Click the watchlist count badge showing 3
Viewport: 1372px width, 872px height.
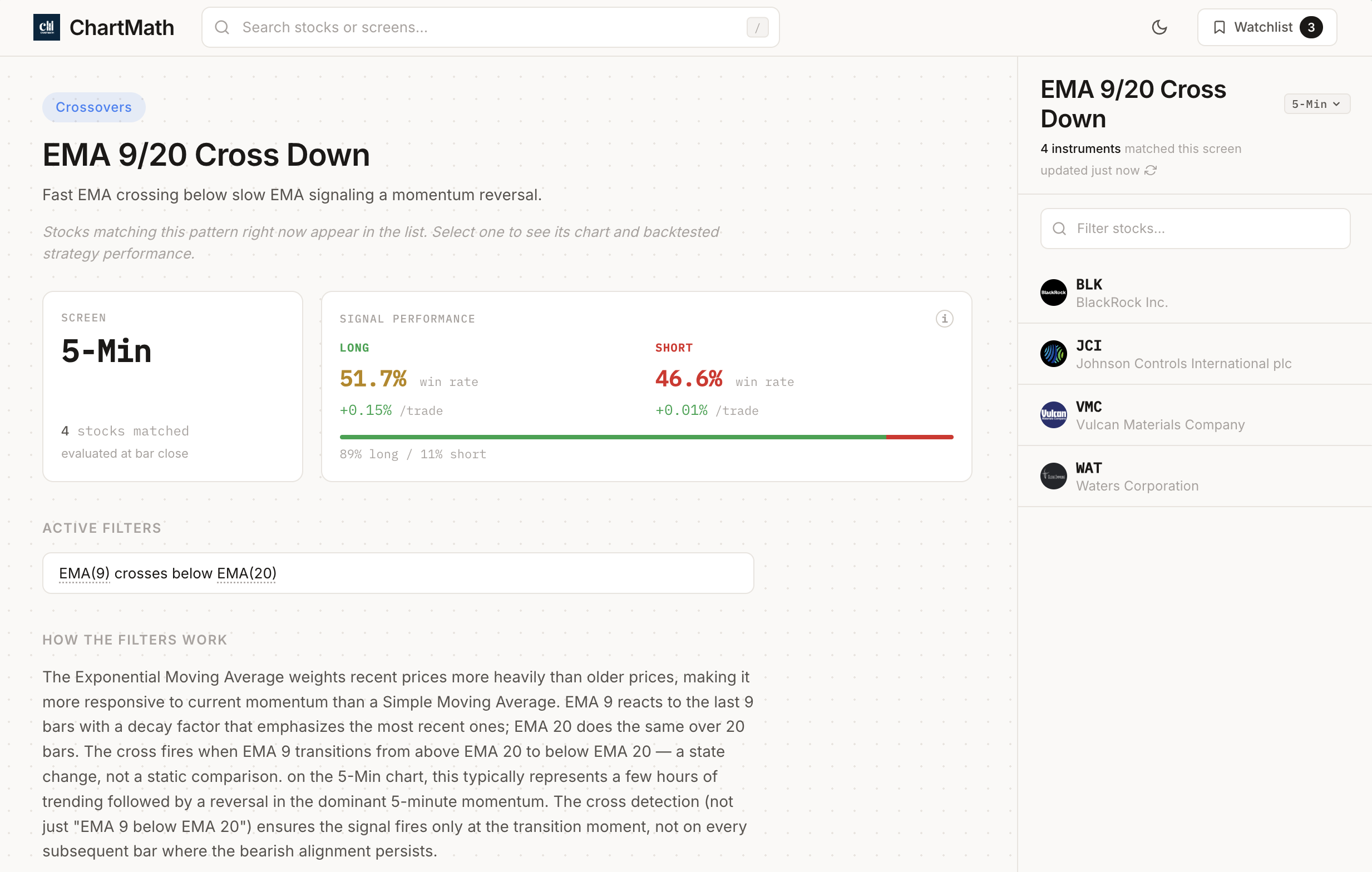(x=1310, y=27)
